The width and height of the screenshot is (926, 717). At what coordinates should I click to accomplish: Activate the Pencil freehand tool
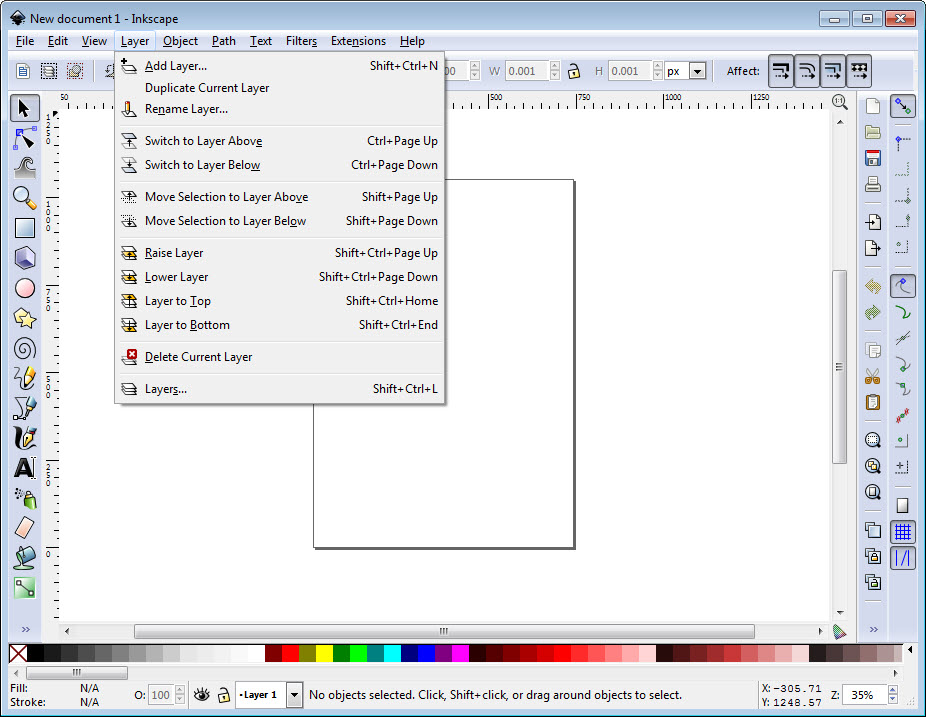(x=24, y=378)
